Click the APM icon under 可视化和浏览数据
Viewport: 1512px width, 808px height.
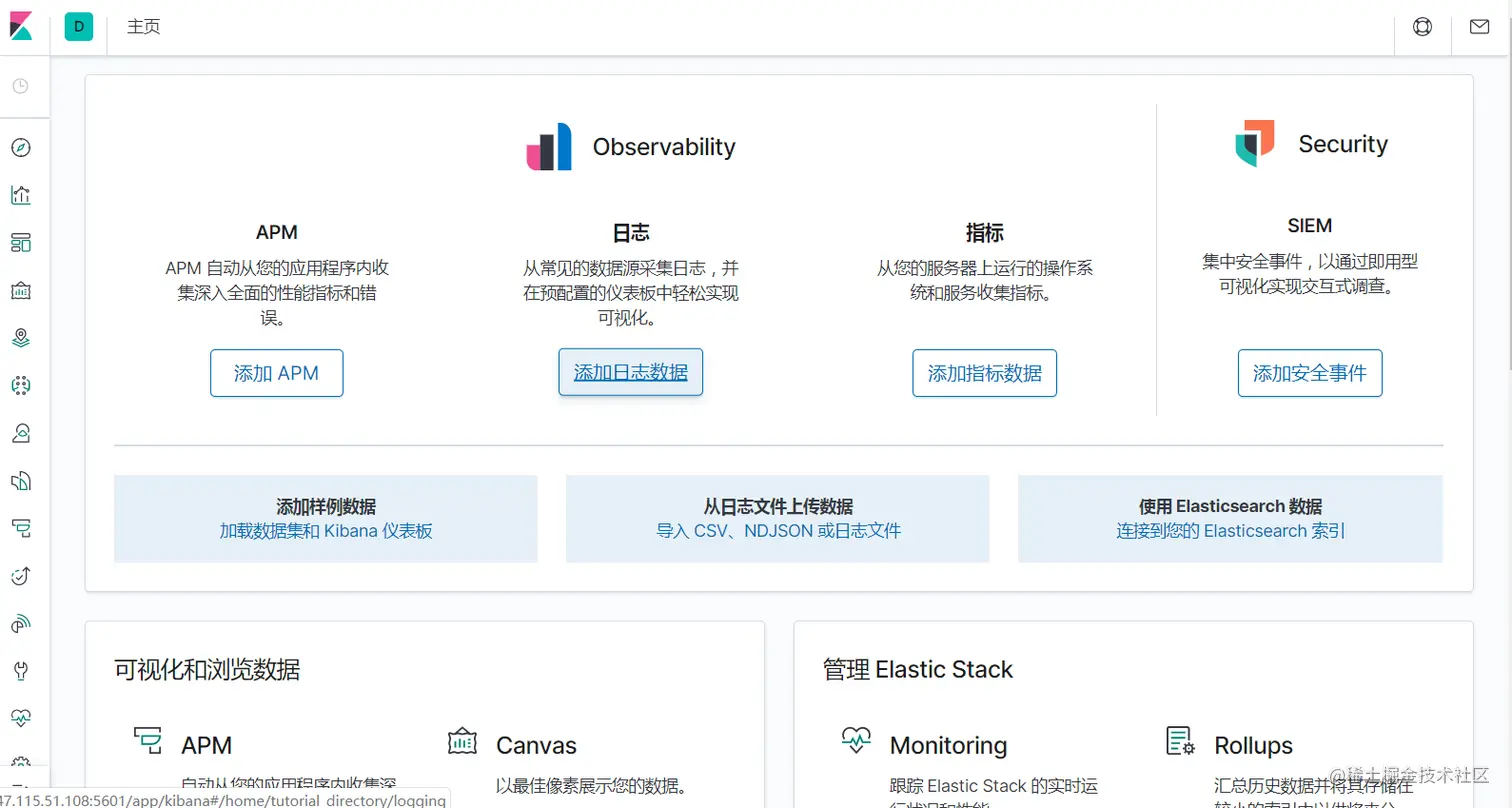coord(148,740)
